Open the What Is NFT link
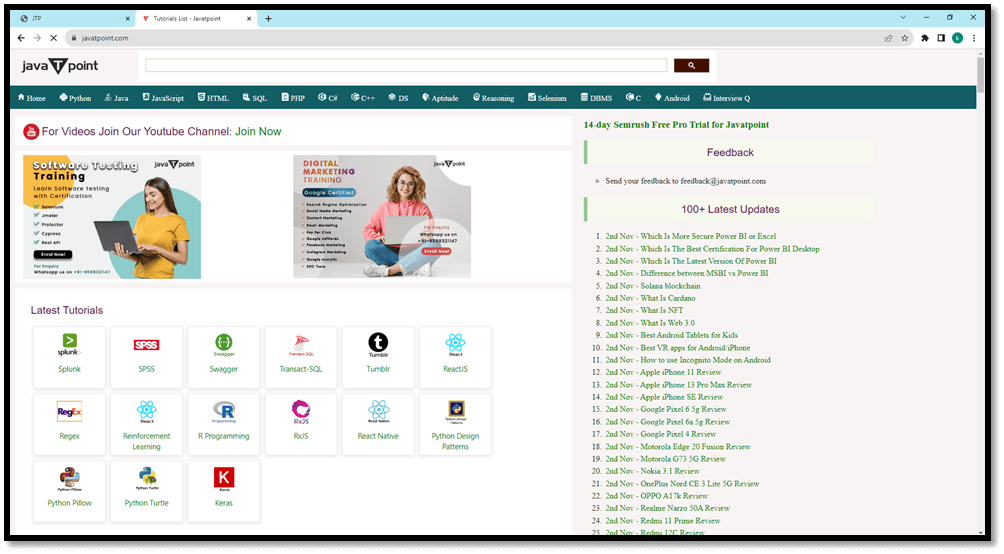 644,310
